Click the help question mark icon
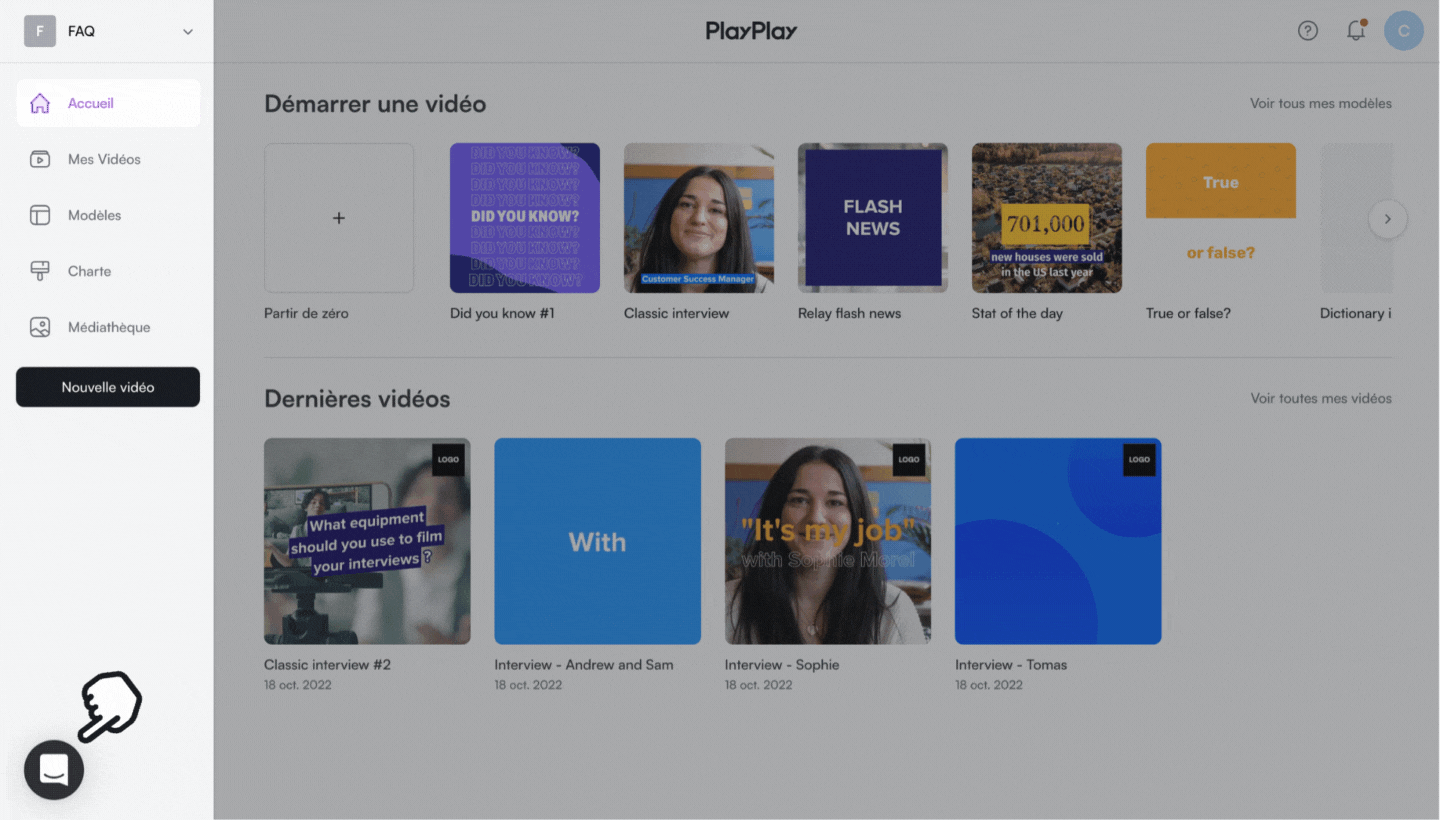The height and width of the screenshot is (820, 1440). 1307,31
